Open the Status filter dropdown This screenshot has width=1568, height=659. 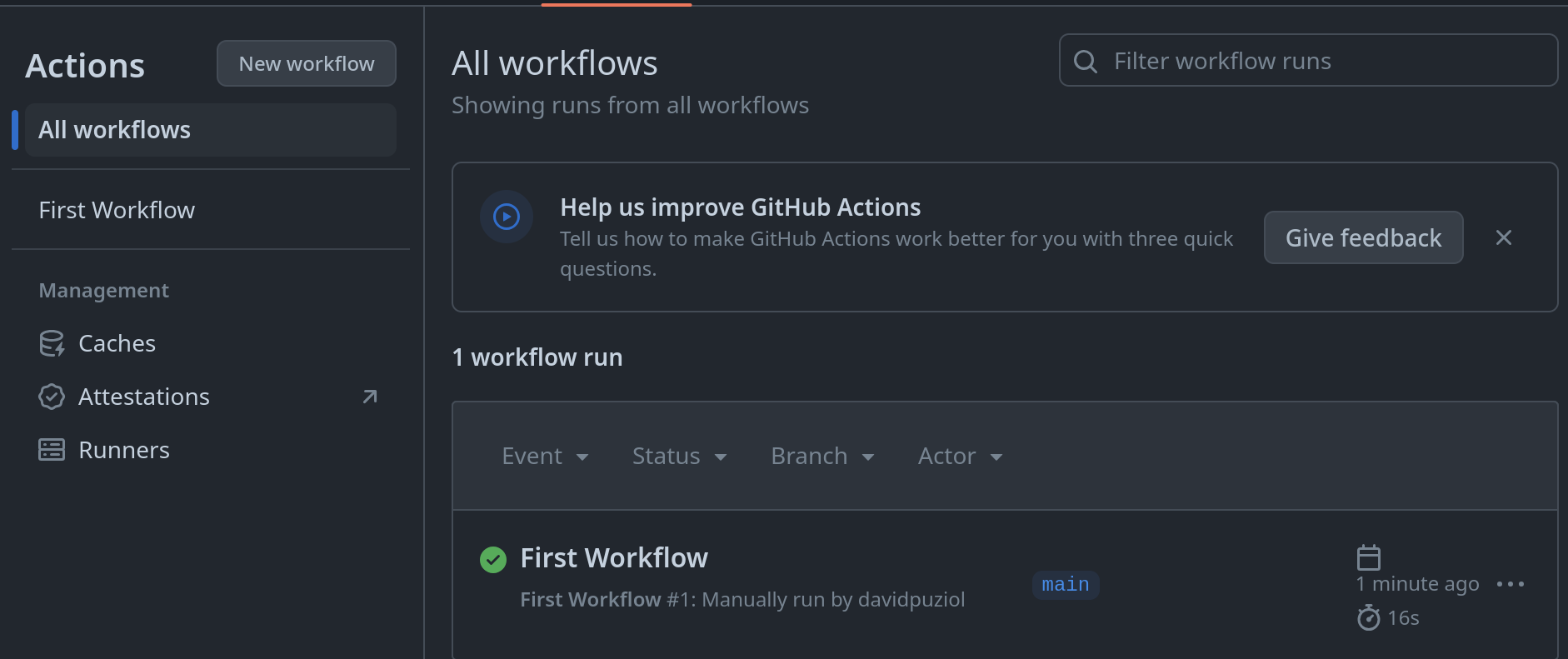(x=679, y=457)
